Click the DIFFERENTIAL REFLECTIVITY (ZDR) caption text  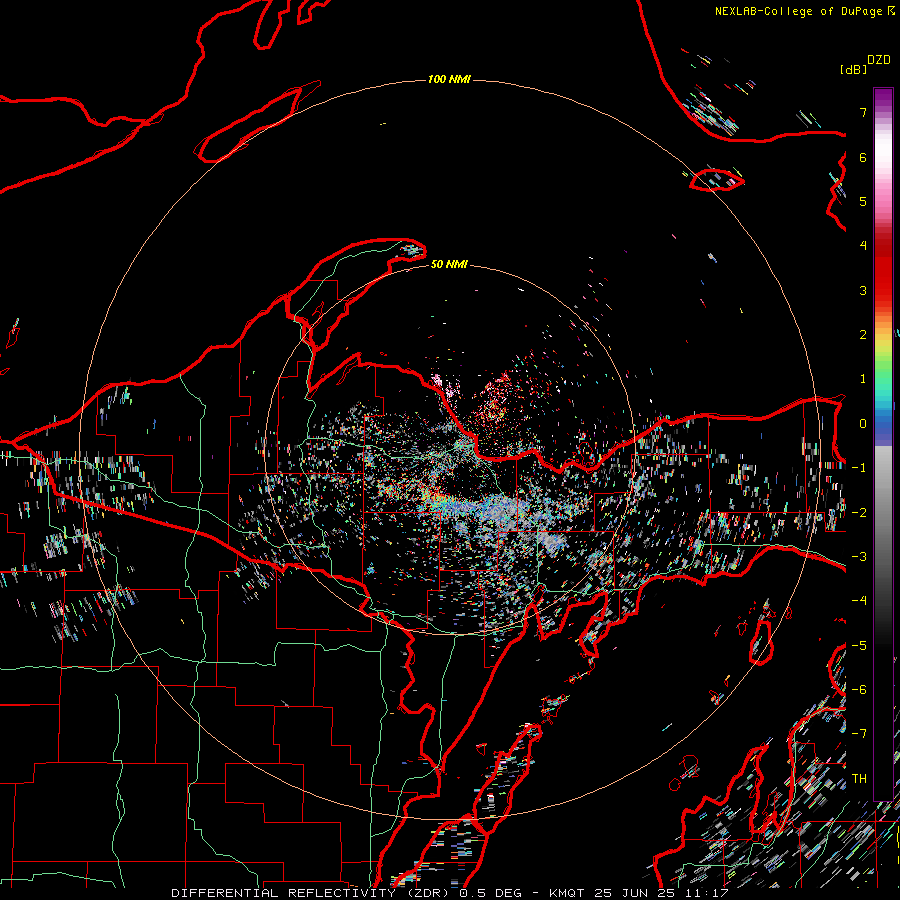312,893
